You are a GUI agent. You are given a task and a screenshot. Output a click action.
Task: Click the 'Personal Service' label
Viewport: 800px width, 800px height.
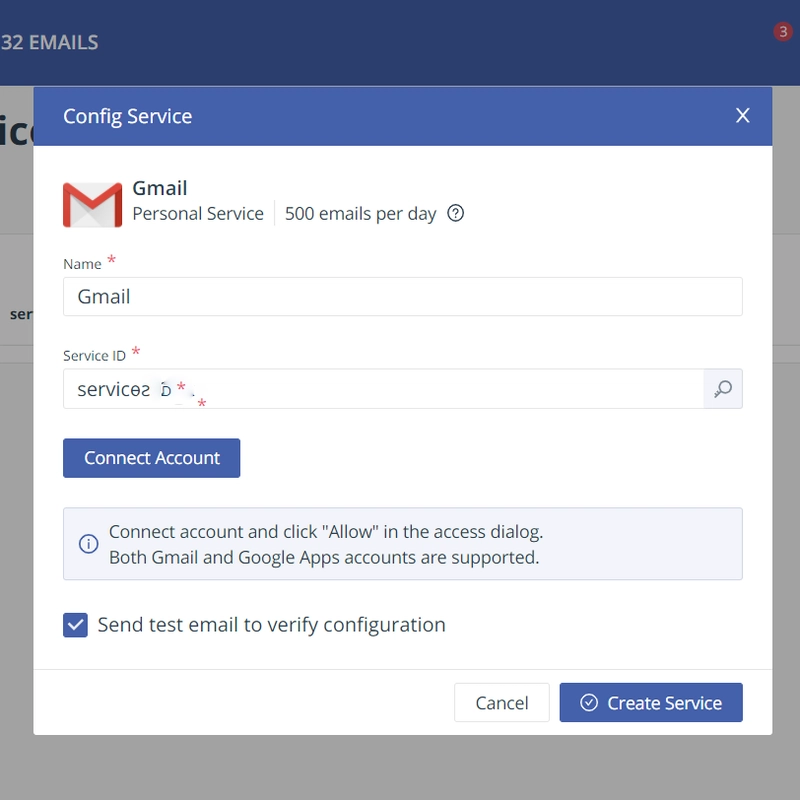coord(198,214)
